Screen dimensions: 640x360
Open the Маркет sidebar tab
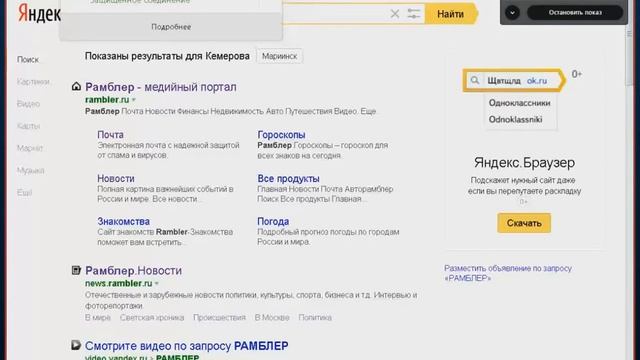click(30, 148)
